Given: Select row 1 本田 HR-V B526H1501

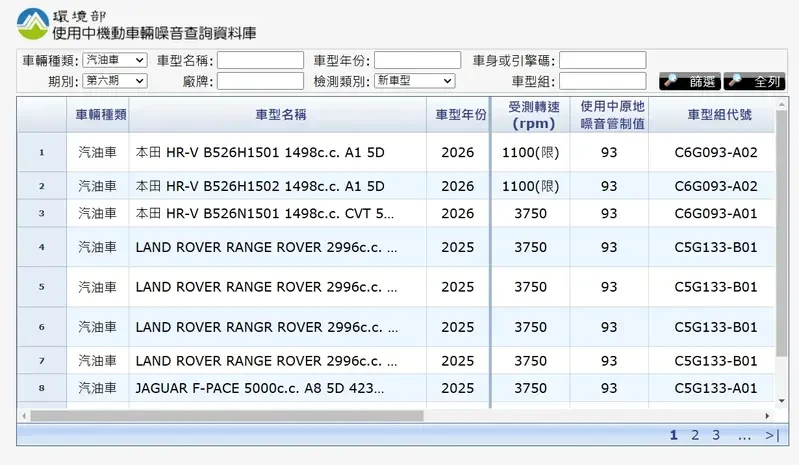Looking at the screenshot, I should (396, 152).
